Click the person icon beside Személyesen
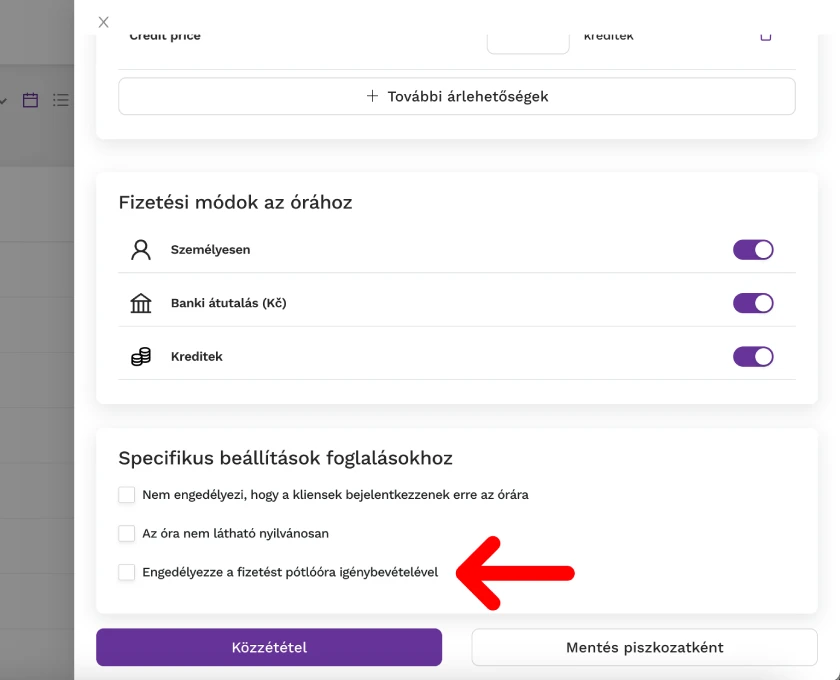Image resolution: width=840 pixels, height=680 pixels. [141, 250]
